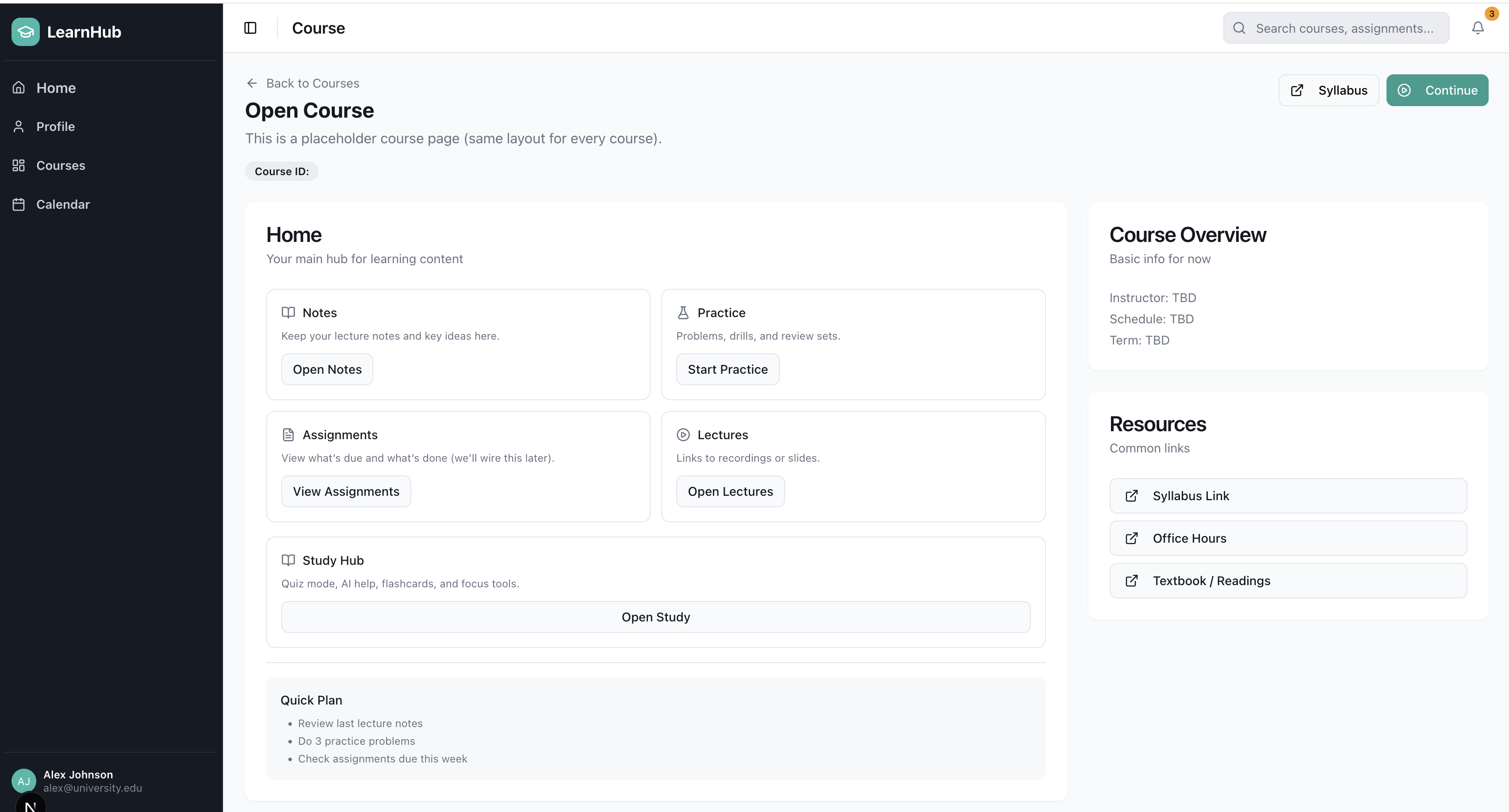This screenshot has width=1509, height=812.
Task: Click the external-link icon on Office Hours
Action: [1132, 538]
